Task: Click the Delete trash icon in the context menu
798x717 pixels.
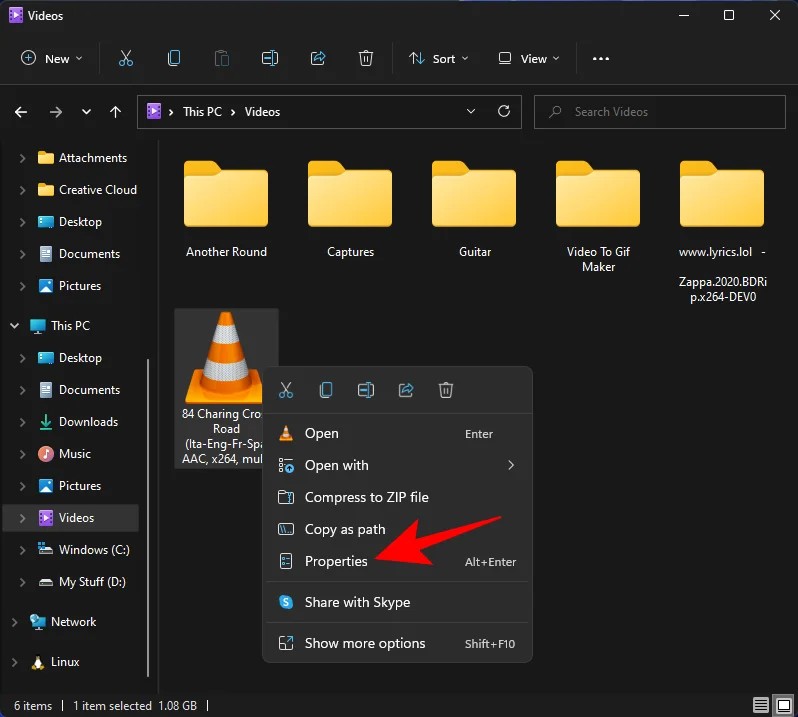Action: [x=447, y=390]
